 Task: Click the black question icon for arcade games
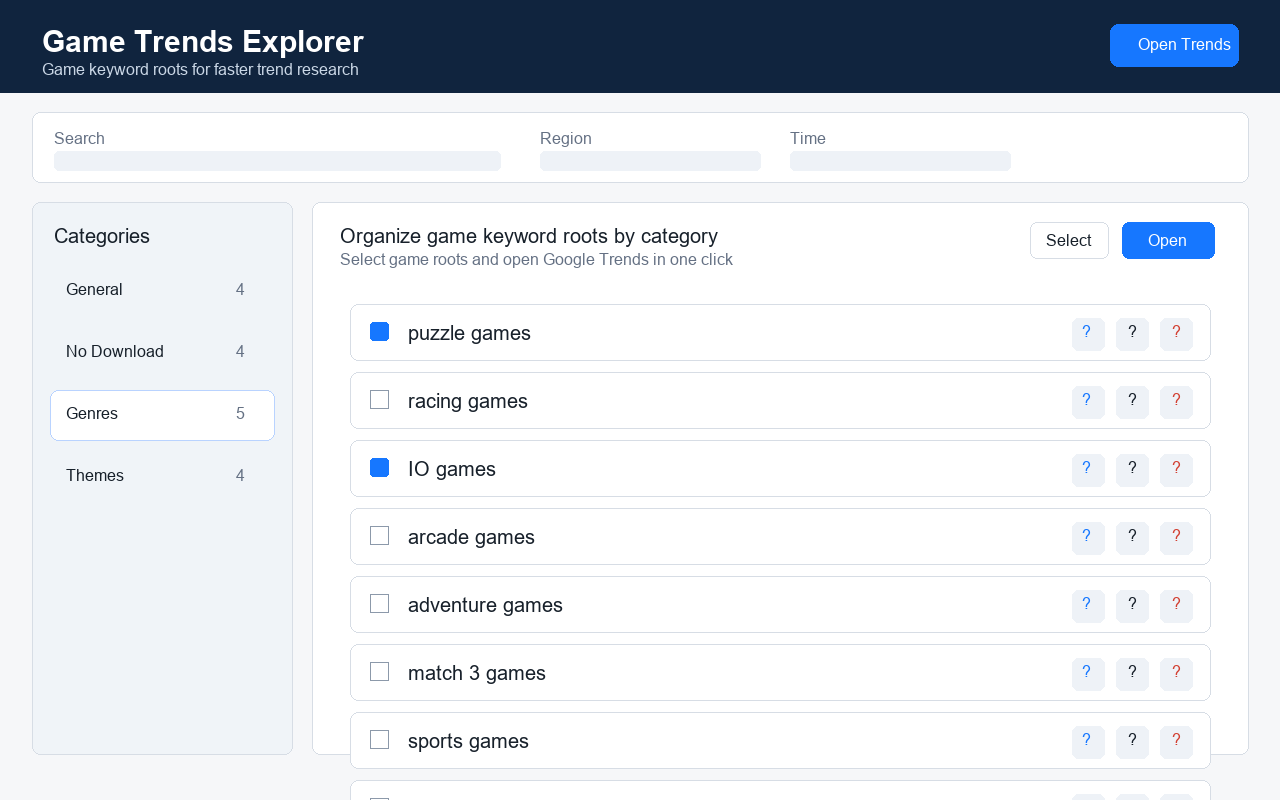1132,538
